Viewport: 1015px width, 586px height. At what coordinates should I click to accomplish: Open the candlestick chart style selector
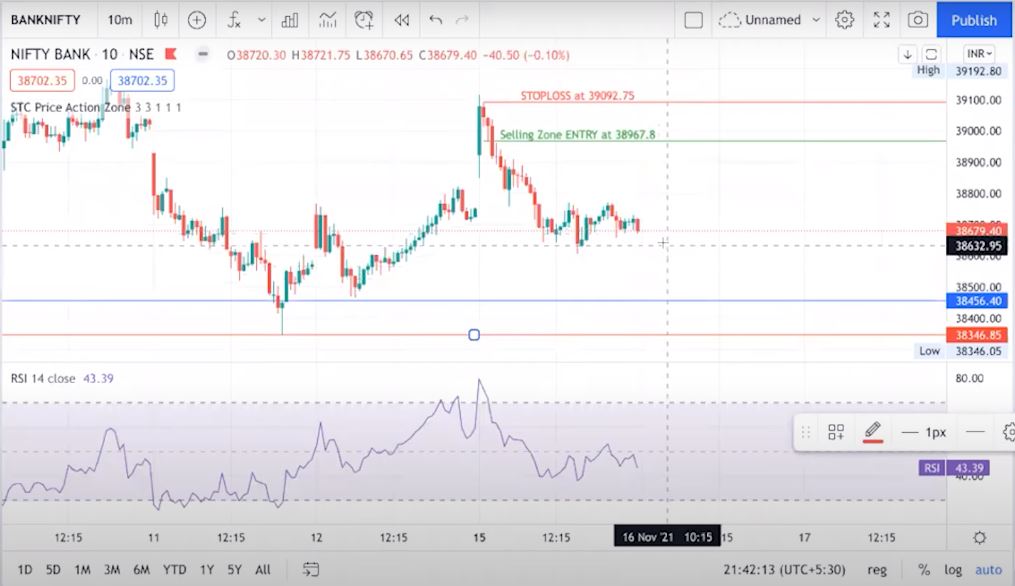[159, 19]
